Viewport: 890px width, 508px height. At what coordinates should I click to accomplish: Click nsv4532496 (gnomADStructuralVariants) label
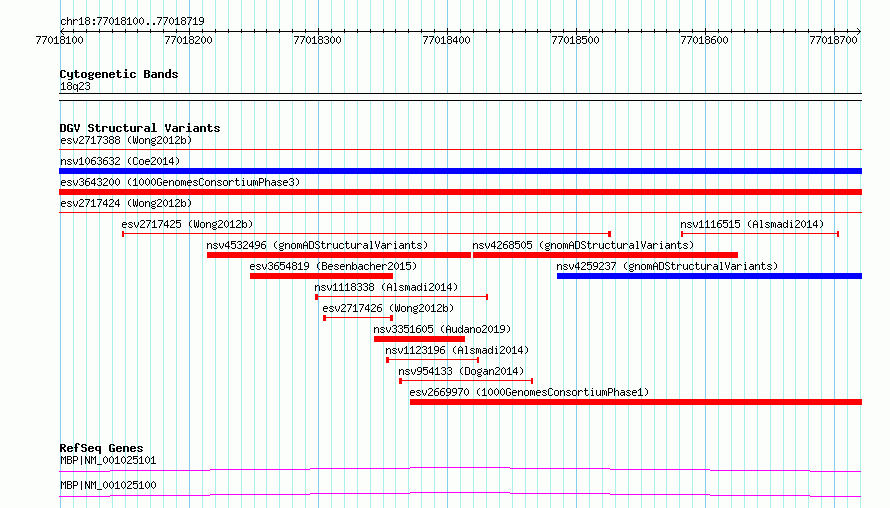pyautogui.click(x=317, y=245)
